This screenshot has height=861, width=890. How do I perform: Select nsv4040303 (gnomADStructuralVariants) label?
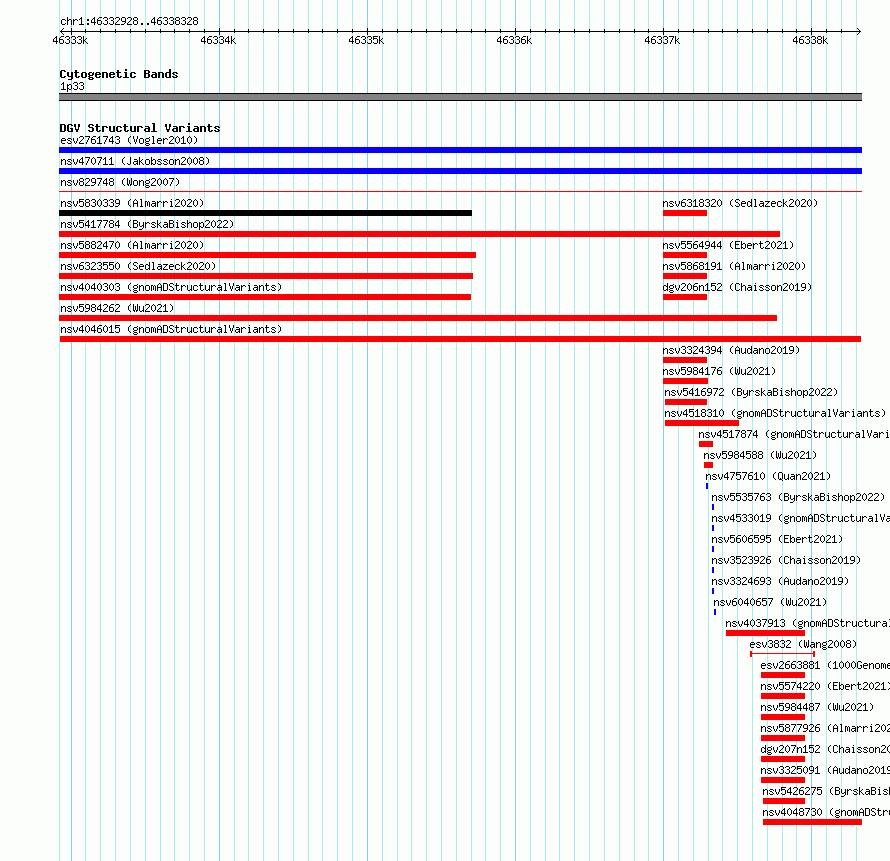[x=171, y=287]
